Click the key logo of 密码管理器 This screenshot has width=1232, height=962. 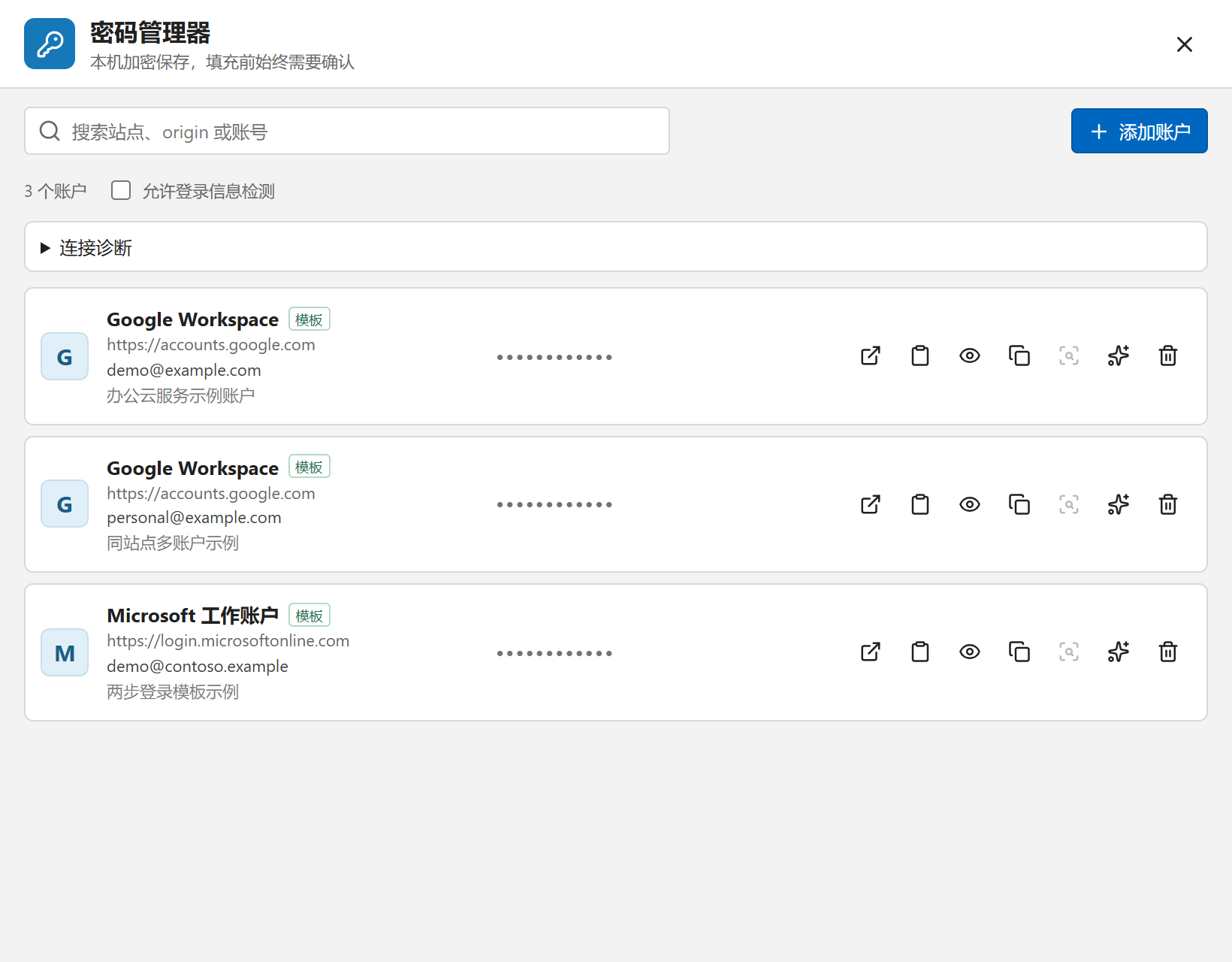(50, 44)
